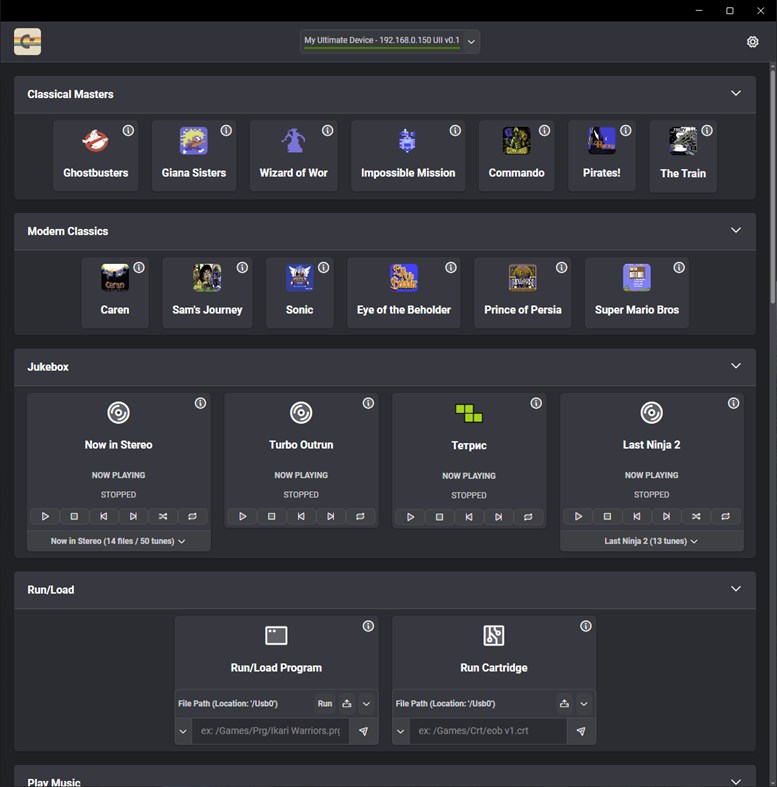Open the settings gear icon
Viewport: 777px width, 787px height.
coord(752,42)
